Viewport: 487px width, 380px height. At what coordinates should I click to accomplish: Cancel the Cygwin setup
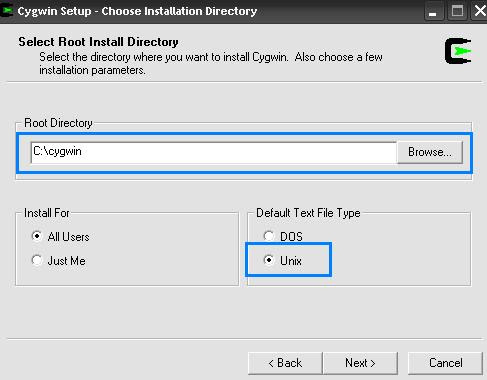coord(445,363)
